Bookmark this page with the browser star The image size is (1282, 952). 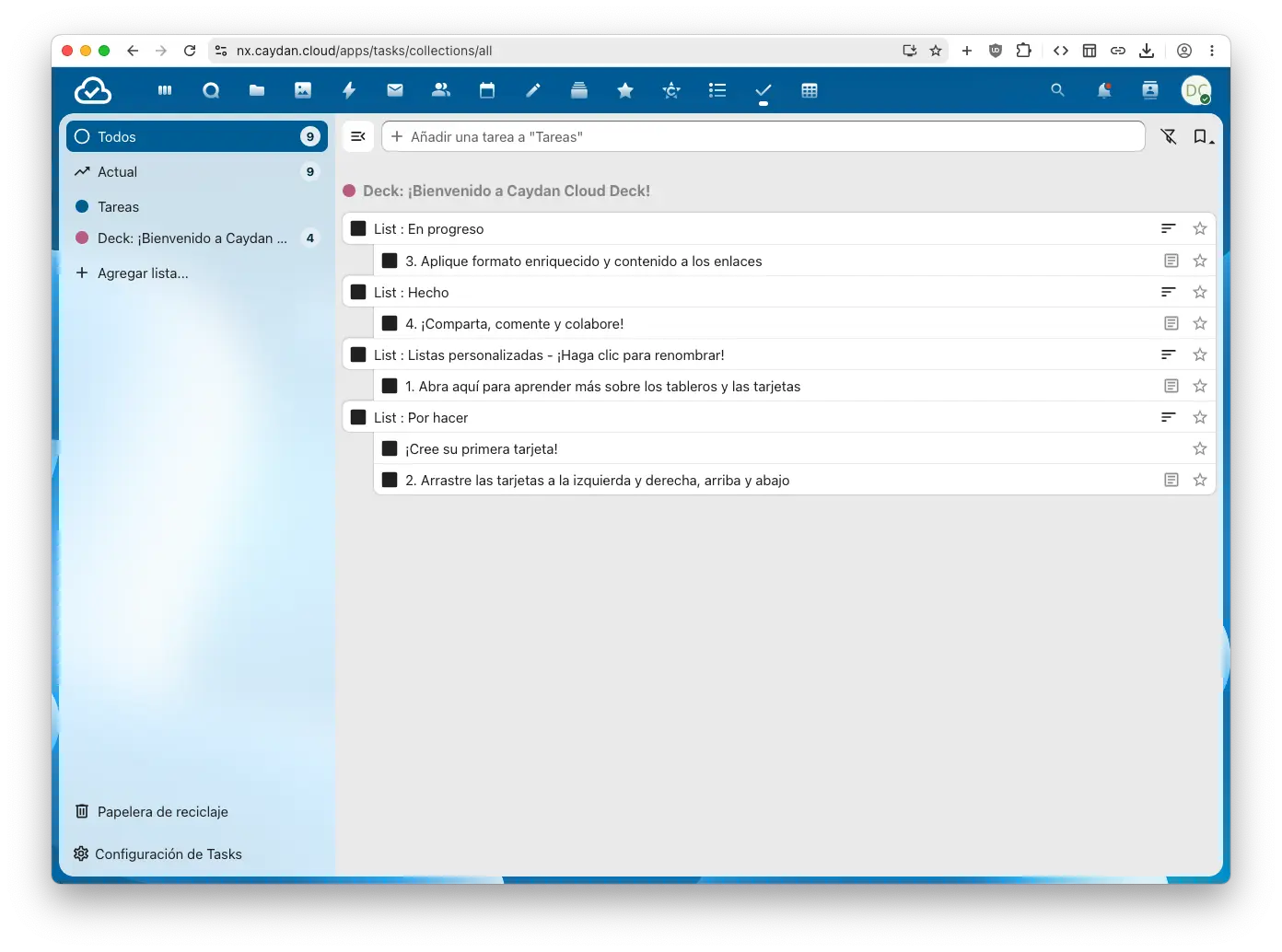936,51
